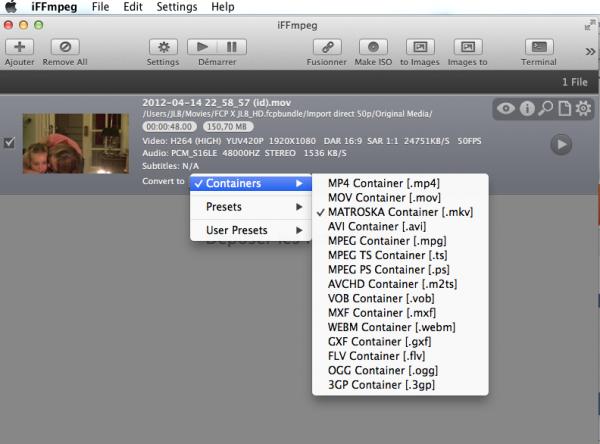Click the video thumbnail preview
The width and height of the screenshot is (600, 444).
(x=76, y=144)
